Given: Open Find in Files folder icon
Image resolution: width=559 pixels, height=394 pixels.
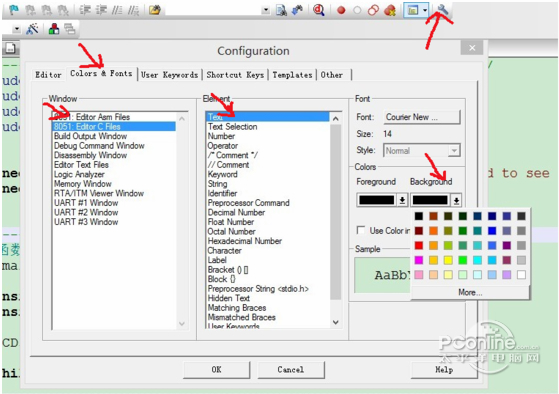Looking at the screenshot, I should 155,10.
